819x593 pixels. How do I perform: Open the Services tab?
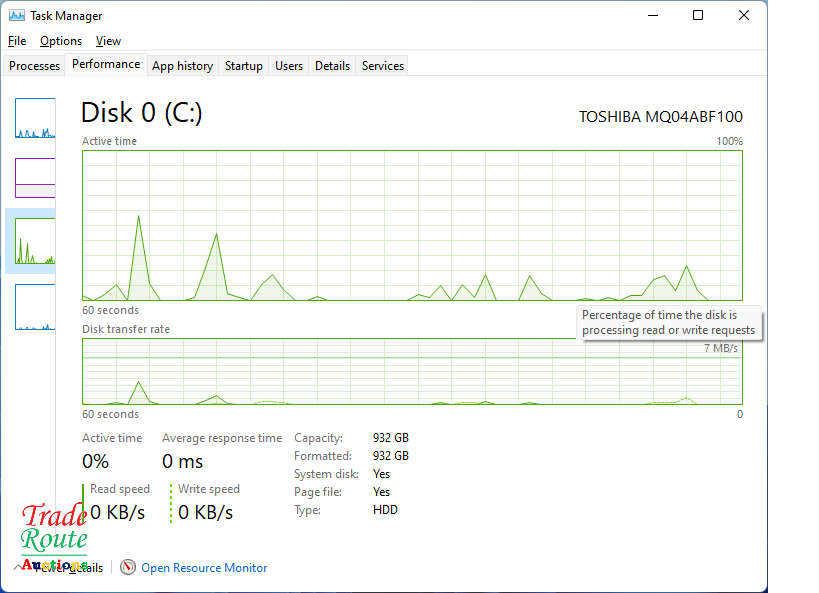pyautogui.click(x=382, y=65)
